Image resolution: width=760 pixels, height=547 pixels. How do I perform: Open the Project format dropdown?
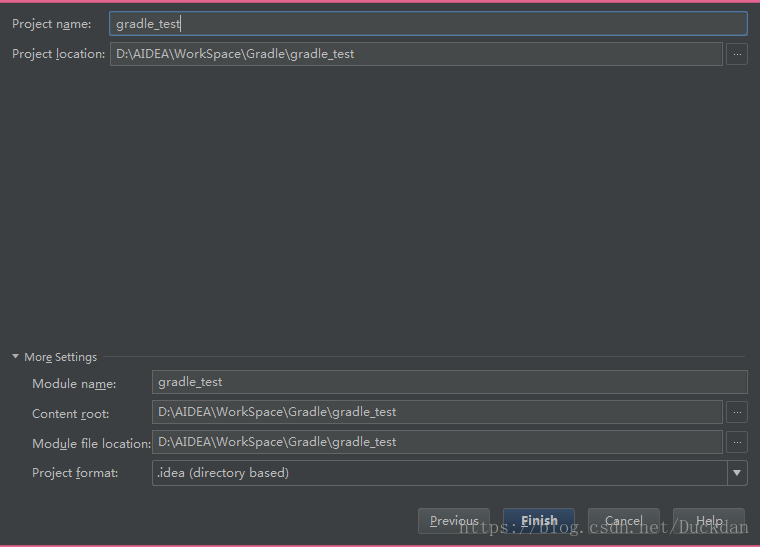[x=737, y=473]
